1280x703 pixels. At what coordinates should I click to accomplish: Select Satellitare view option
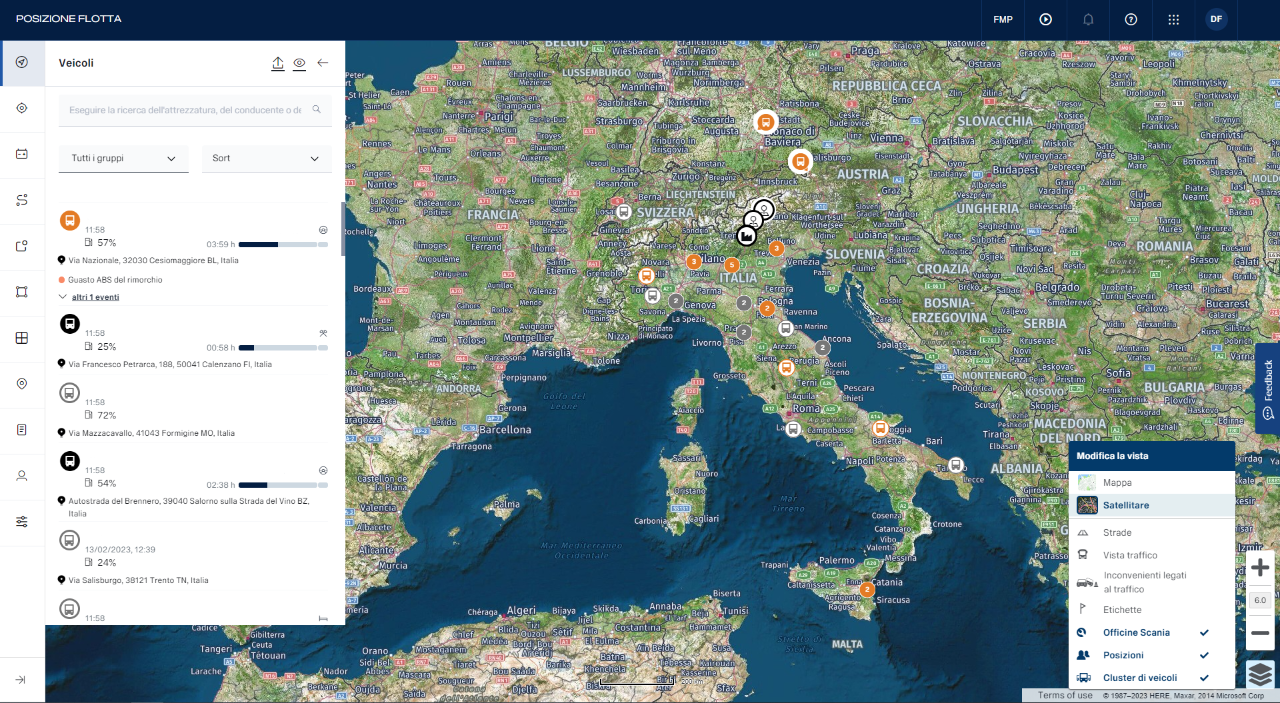(1152, 505)
